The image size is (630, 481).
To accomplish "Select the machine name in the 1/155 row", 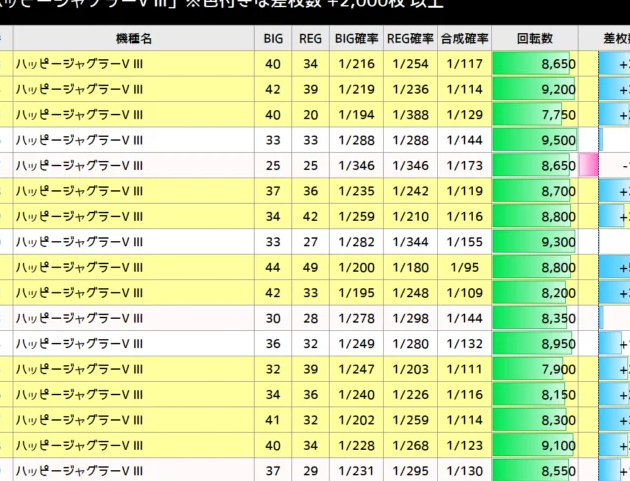I will click(x=80, y=242).
